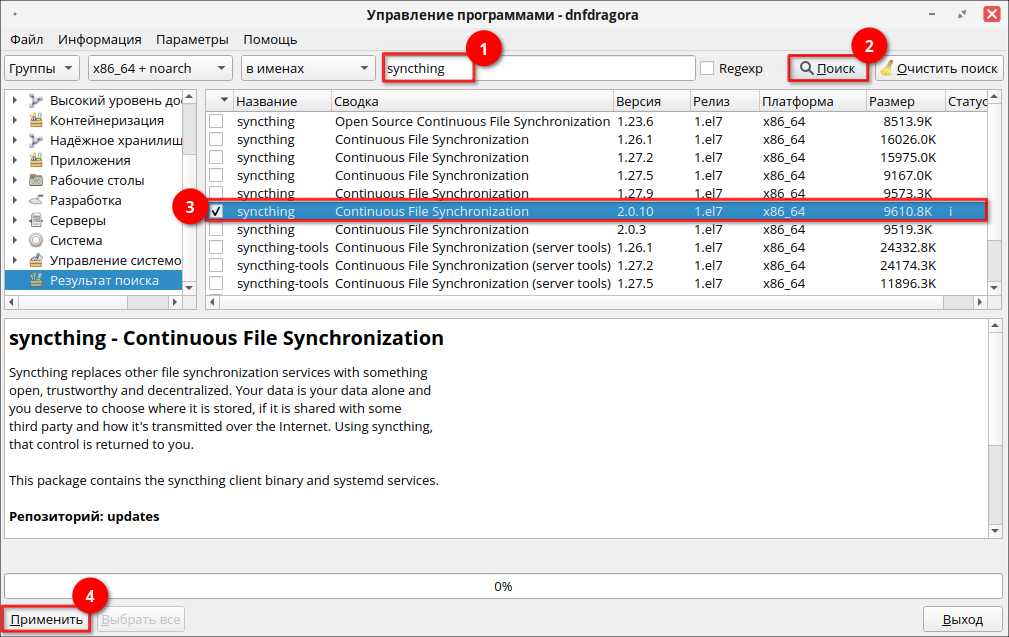This screenshot has width=1009, height=637.
Task: Open the Группы filter dropdown
Action: tap(42, 68)
